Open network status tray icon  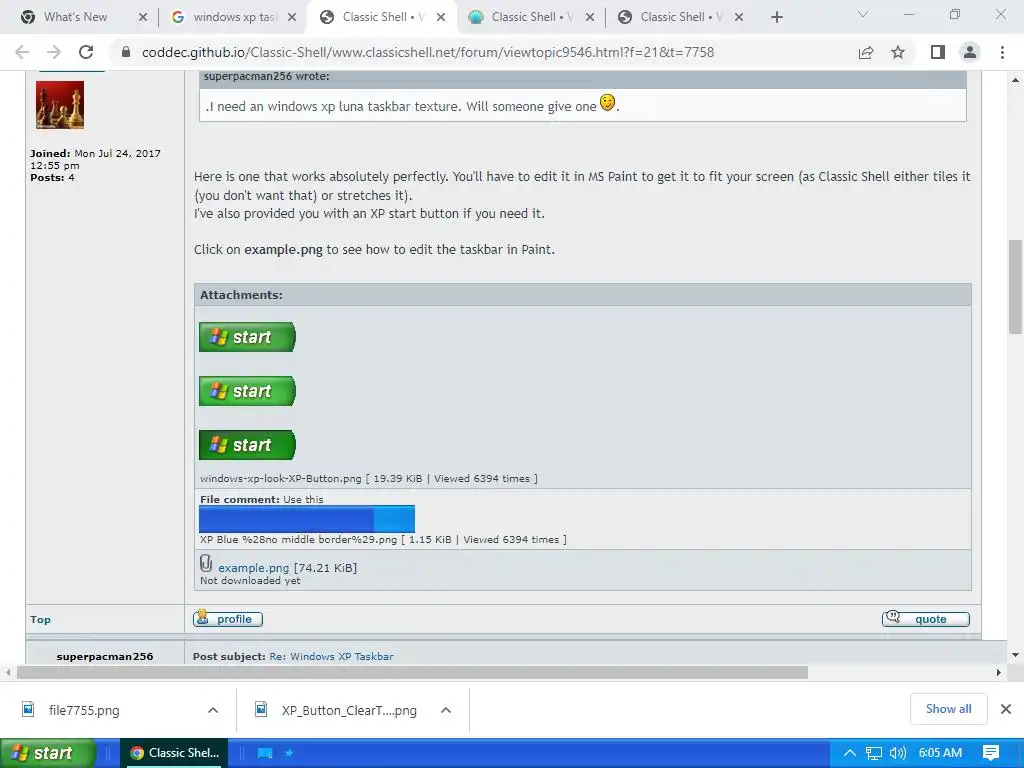(x=873, y=753)
